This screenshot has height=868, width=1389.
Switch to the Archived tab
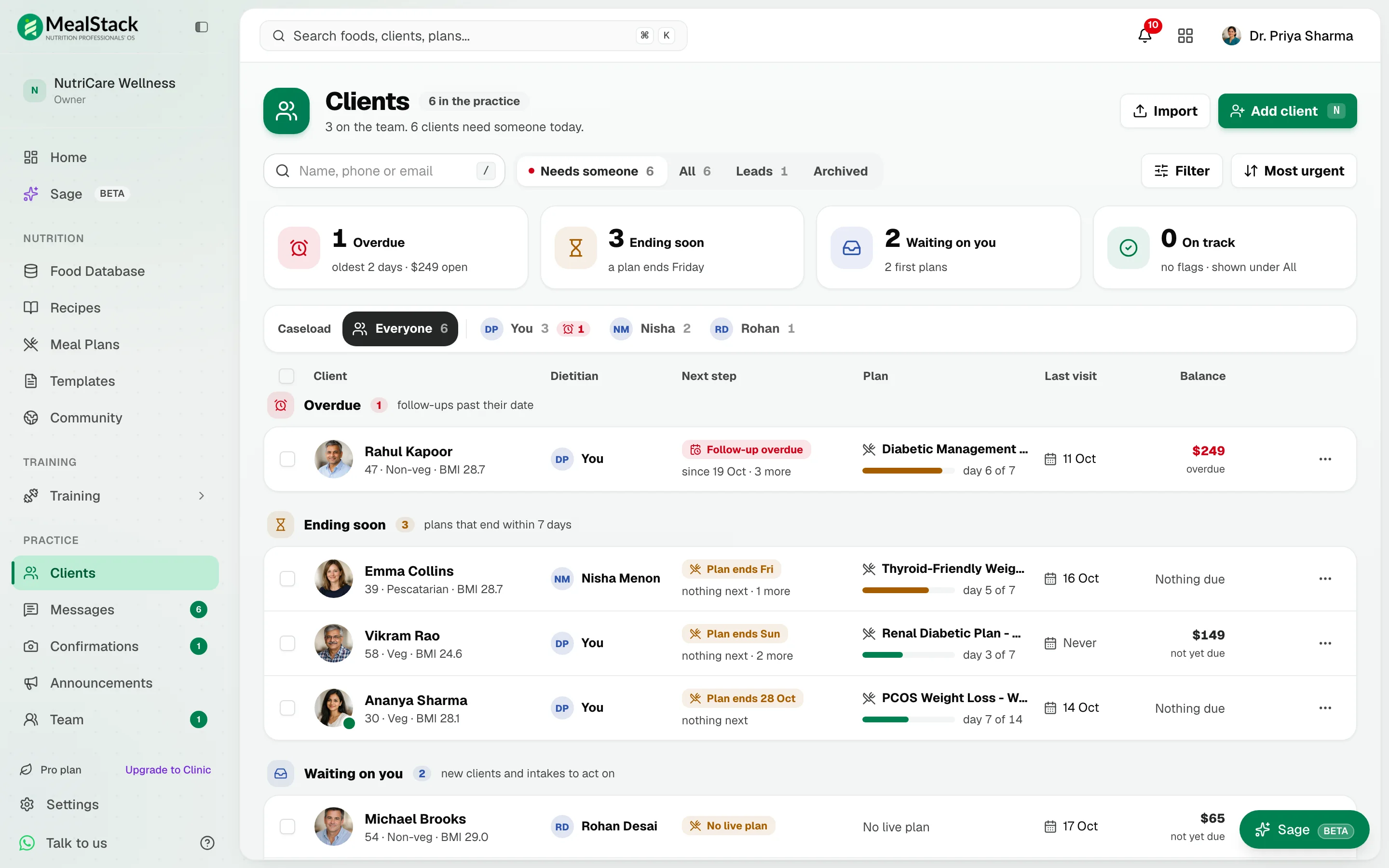840,171
